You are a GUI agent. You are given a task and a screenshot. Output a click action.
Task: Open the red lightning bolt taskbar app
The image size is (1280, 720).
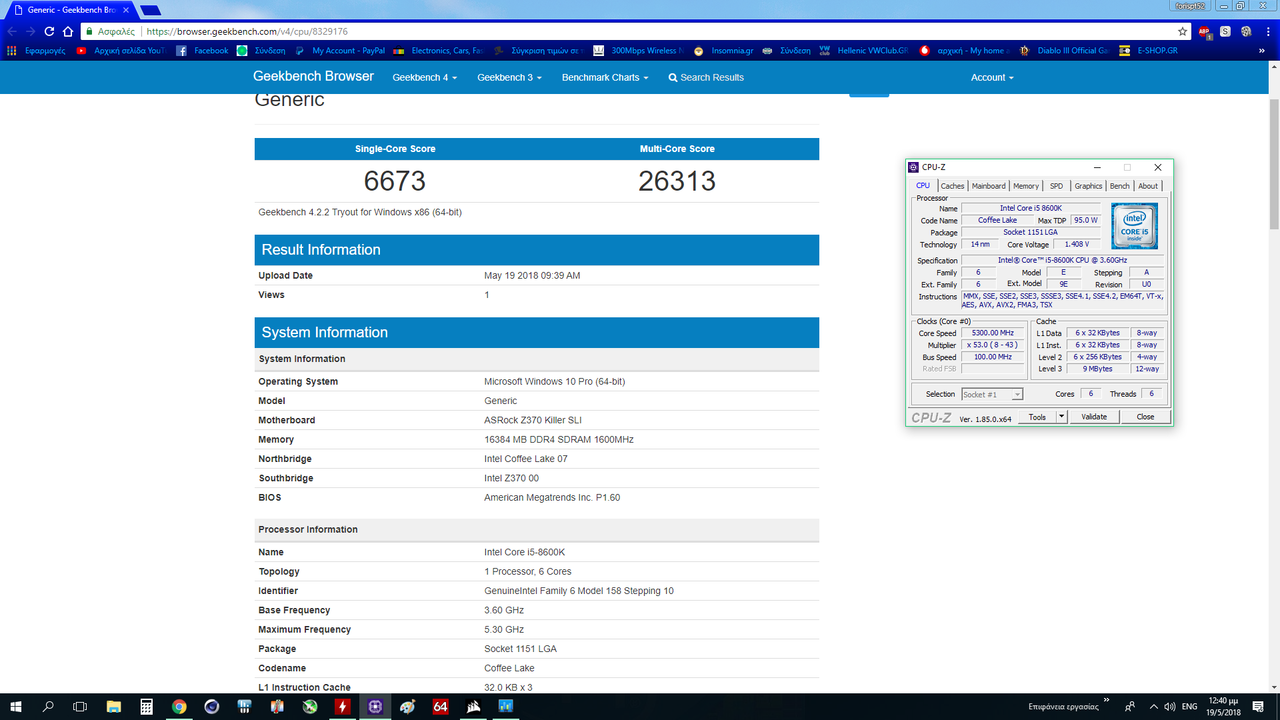coord(343,706)
